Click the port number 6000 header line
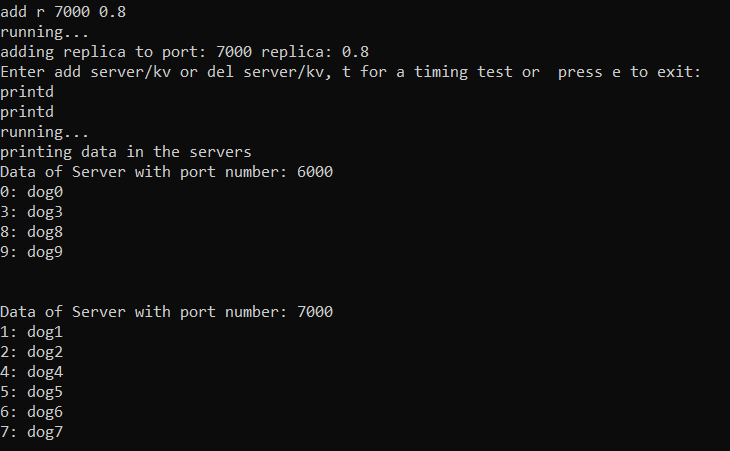Screen dimensions: 730x451 coord(167,172)
